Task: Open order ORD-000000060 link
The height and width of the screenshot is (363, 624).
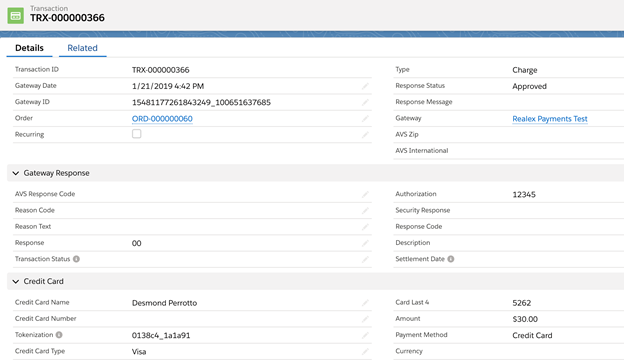Action: (162, 119)
